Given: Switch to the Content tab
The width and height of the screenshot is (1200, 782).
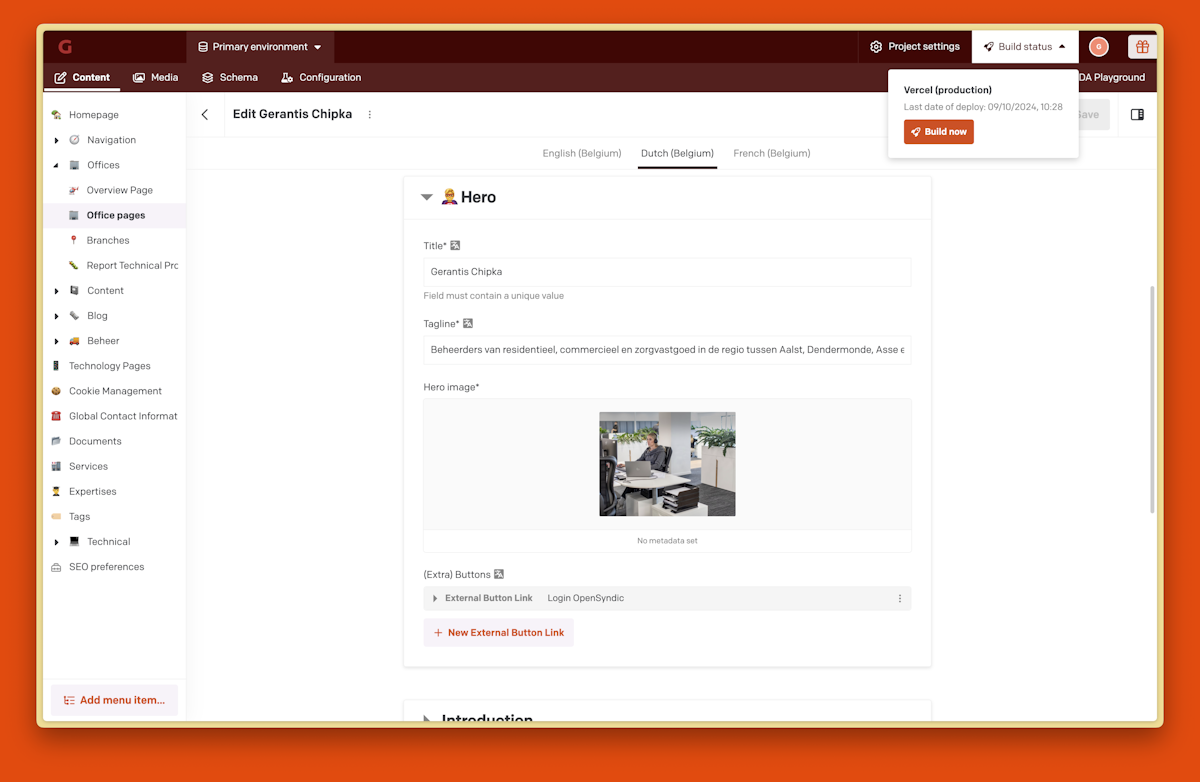Looking at the screenshot, I should pyautogui.click(x=82, y=77).
